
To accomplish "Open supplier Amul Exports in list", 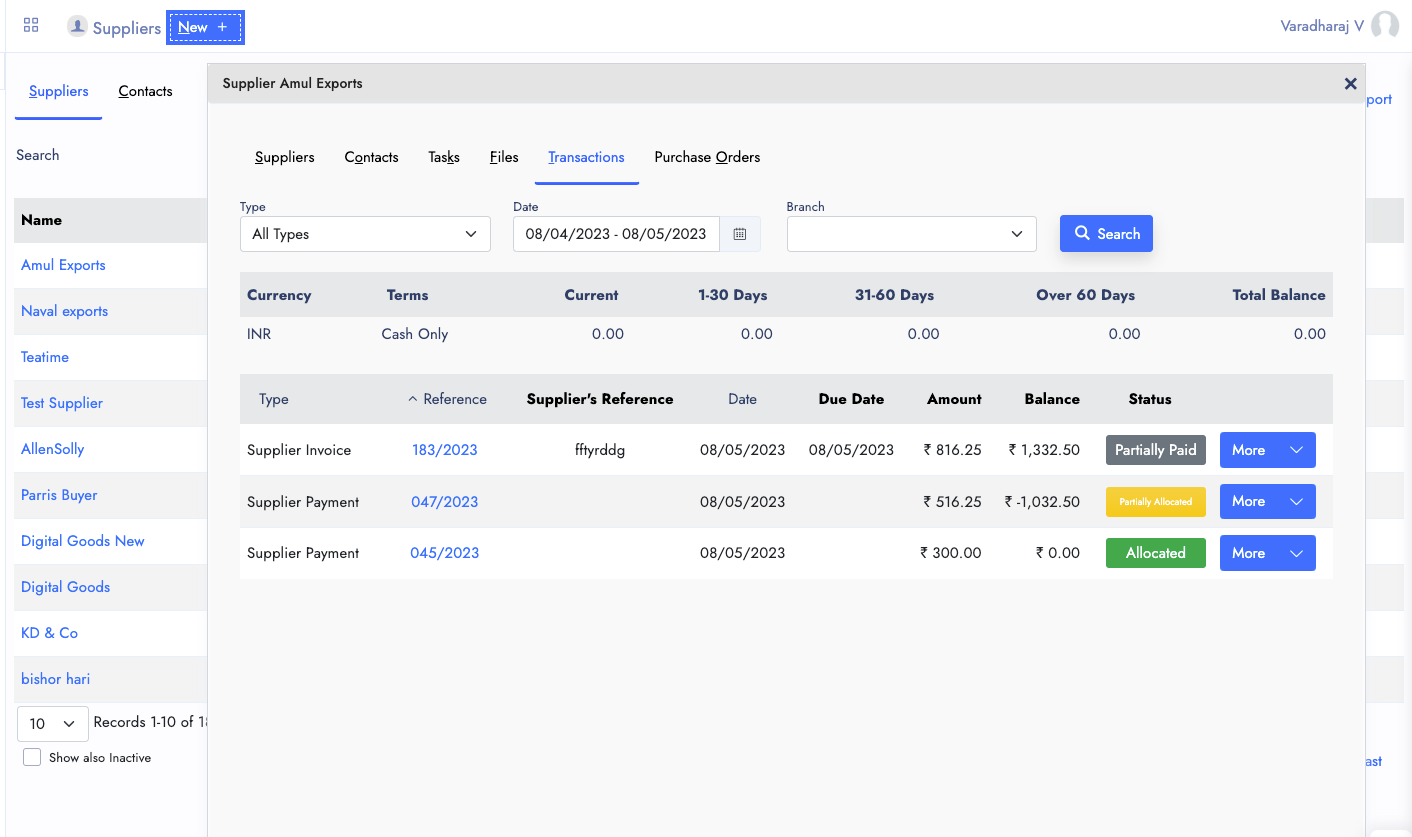I will pyautogui.click(x=63, y=265).
